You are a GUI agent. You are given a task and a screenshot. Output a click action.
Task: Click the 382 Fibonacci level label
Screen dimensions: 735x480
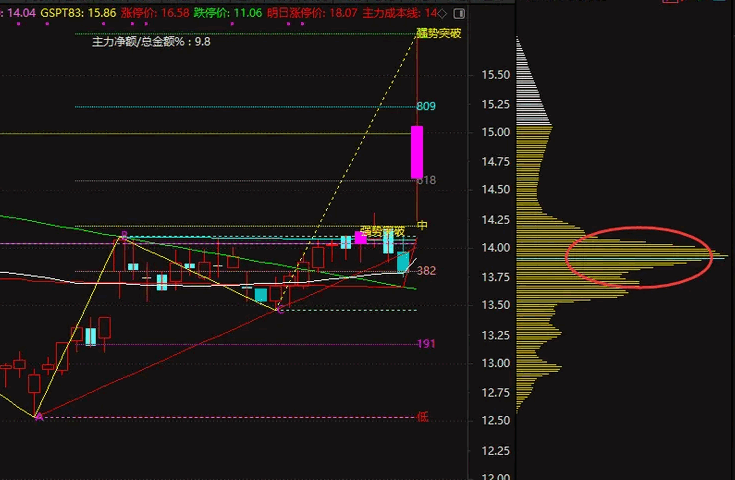coord(426,270)
